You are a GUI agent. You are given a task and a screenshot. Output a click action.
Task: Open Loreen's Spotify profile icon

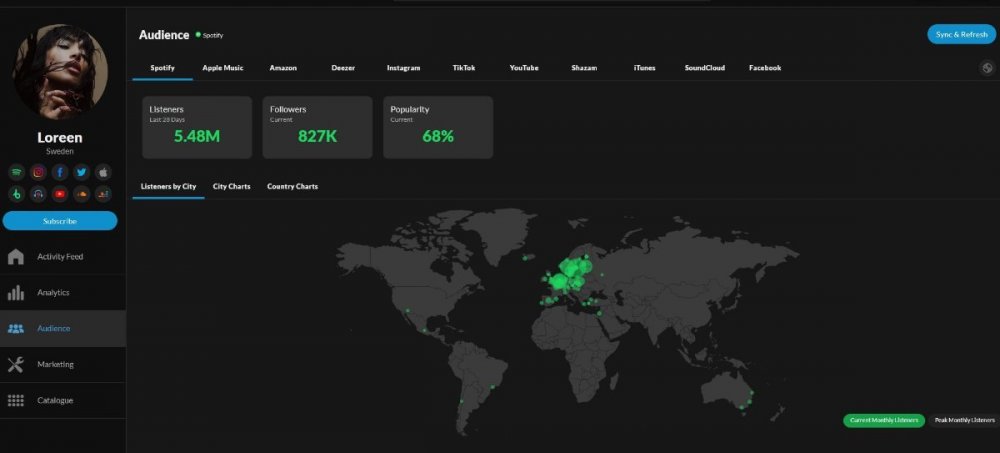[16, 172]
